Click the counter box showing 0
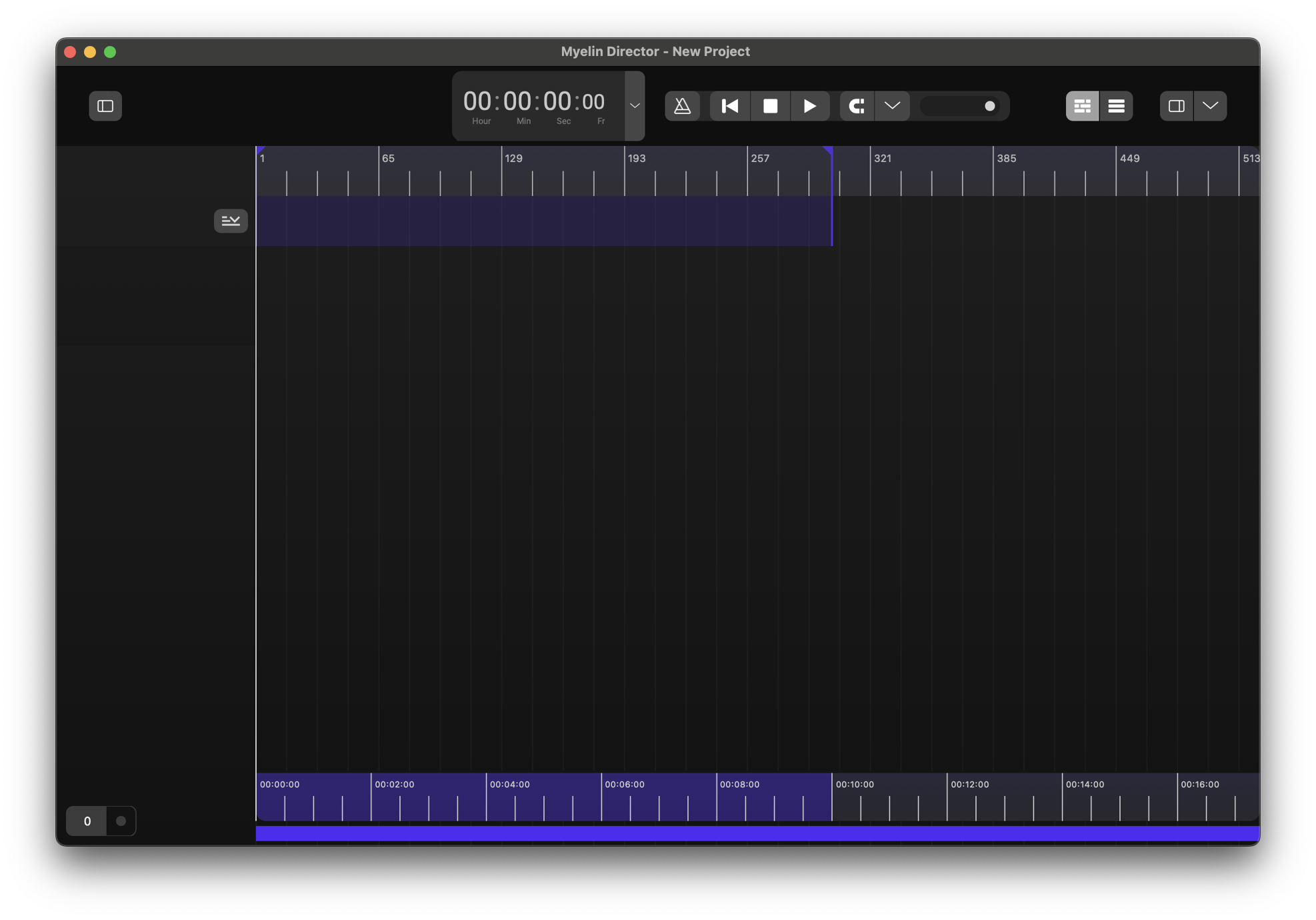 point(87,821)
